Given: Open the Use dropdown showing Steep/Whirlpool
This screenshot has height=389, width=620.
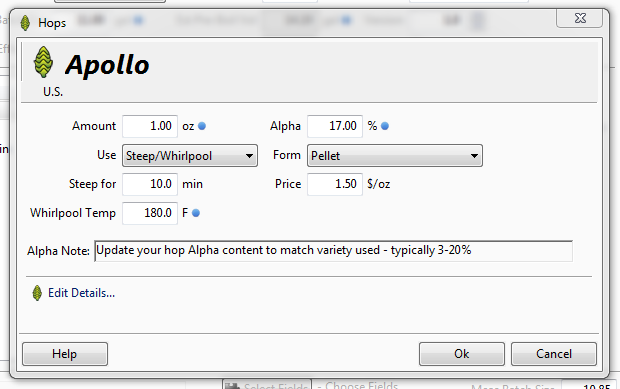Looking at the screenshot, I should click(x=190, y=155).
